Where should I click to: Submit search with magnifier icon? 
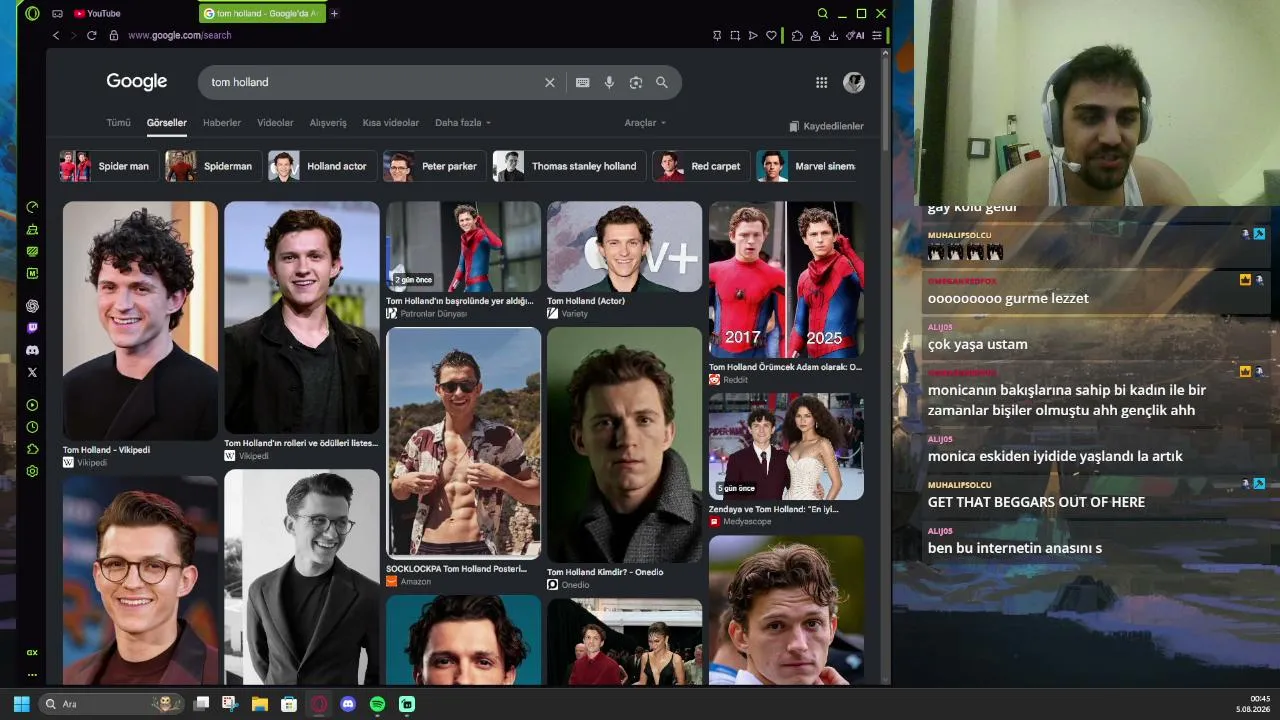coord(662,82)
